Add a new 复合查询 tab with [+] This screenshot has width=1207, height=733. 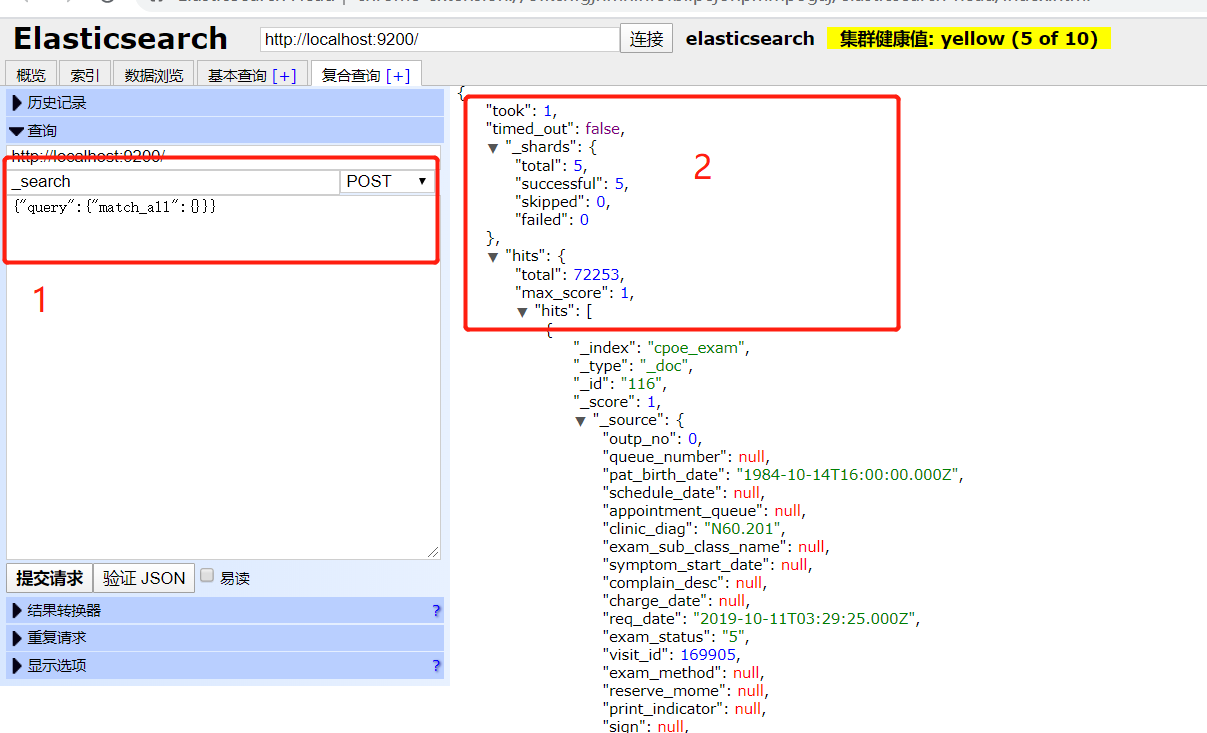coord(398,76)
